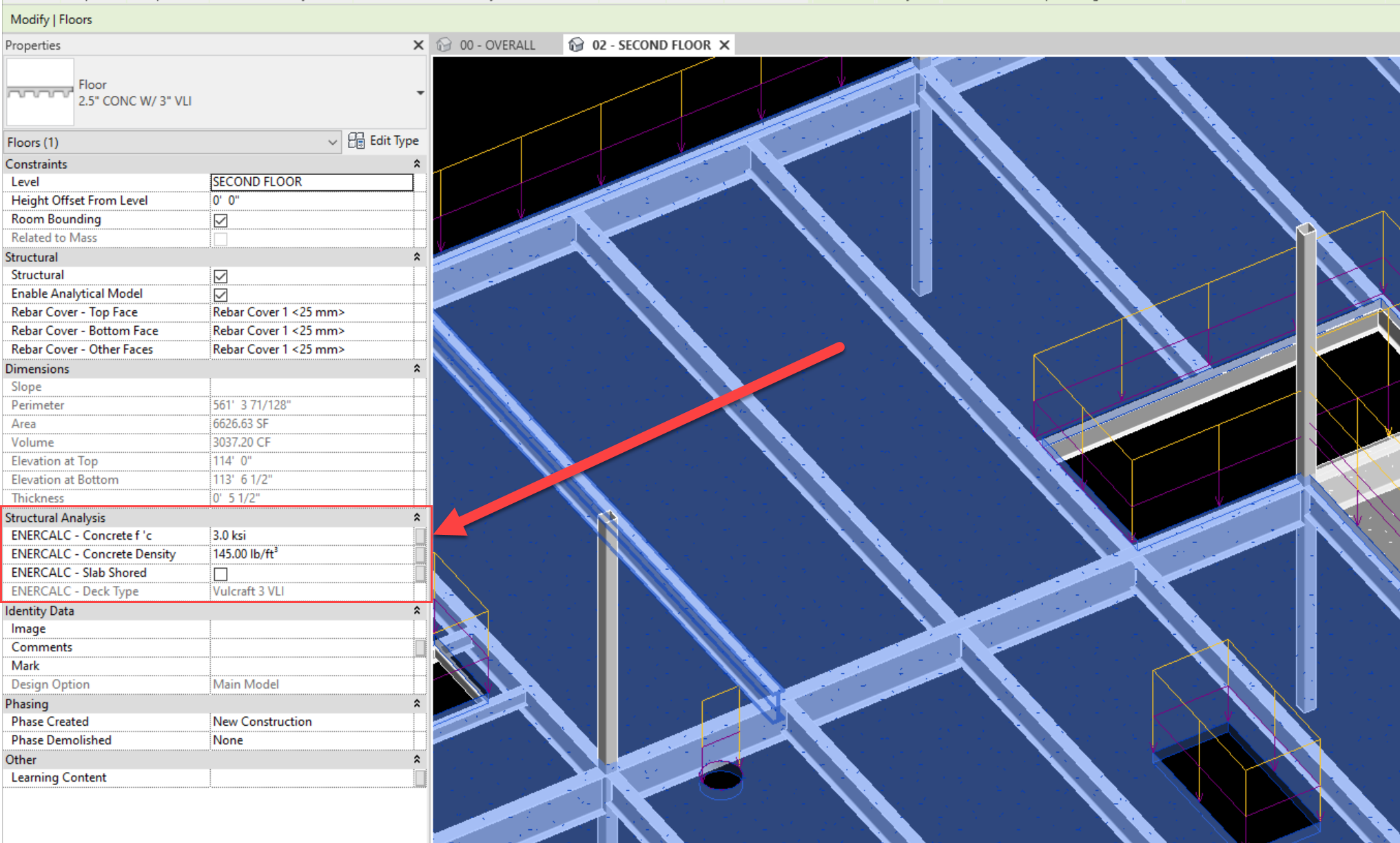Disable the Enable Analytical Model checkbox
Image resolution: width=1400 pixels, height=843 pixels.
coord(220,294)
